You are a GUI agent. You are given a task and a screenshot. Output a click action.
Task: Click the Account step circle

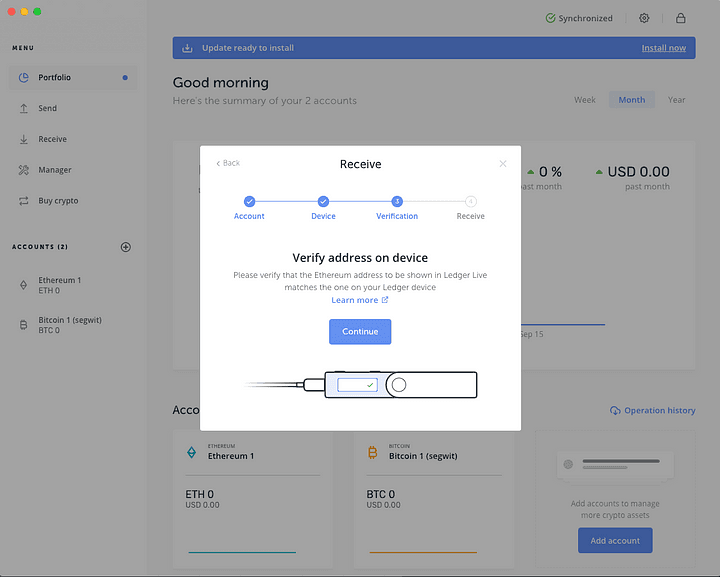point(249,201)
